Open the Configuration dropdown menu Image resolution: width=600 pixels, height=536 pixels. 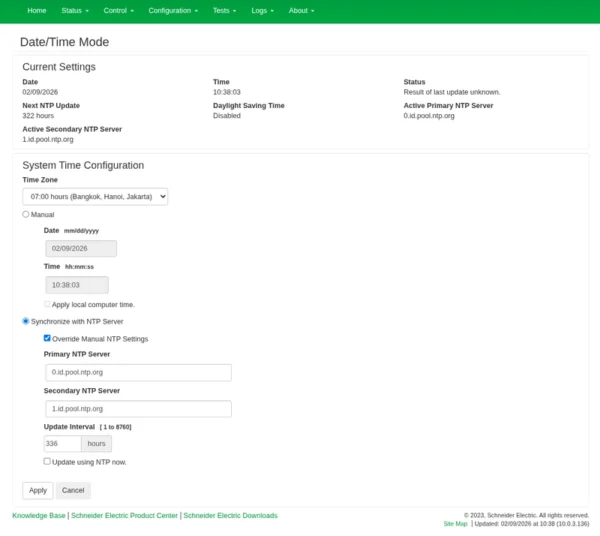(172, 10)
